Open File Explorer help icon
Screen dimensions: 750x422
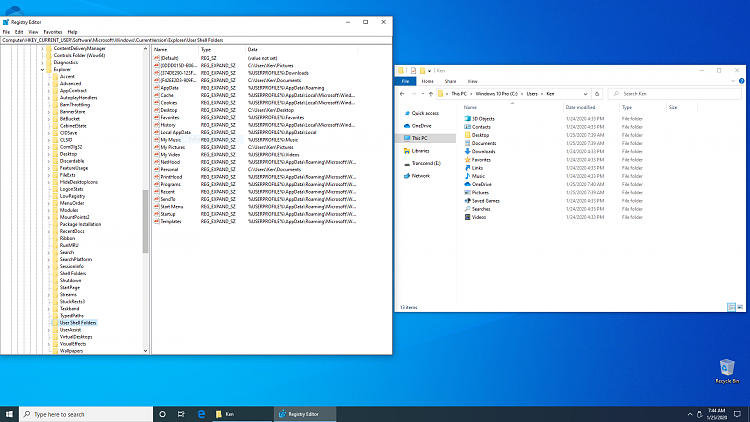(x=741, y=81)
